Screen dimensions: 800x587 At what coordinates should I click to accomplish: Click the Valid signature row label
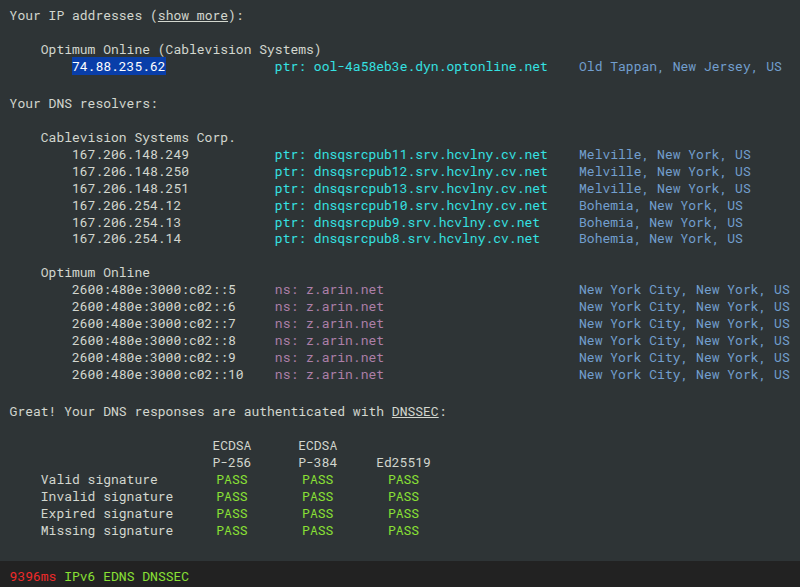[x=99, y=480]
